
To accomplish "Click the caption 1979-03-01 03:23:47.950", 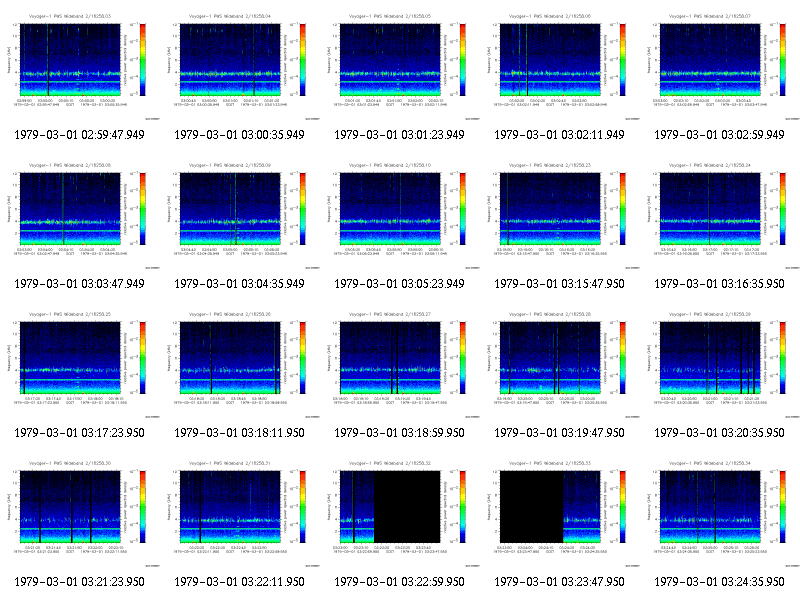I will point(560,582).
